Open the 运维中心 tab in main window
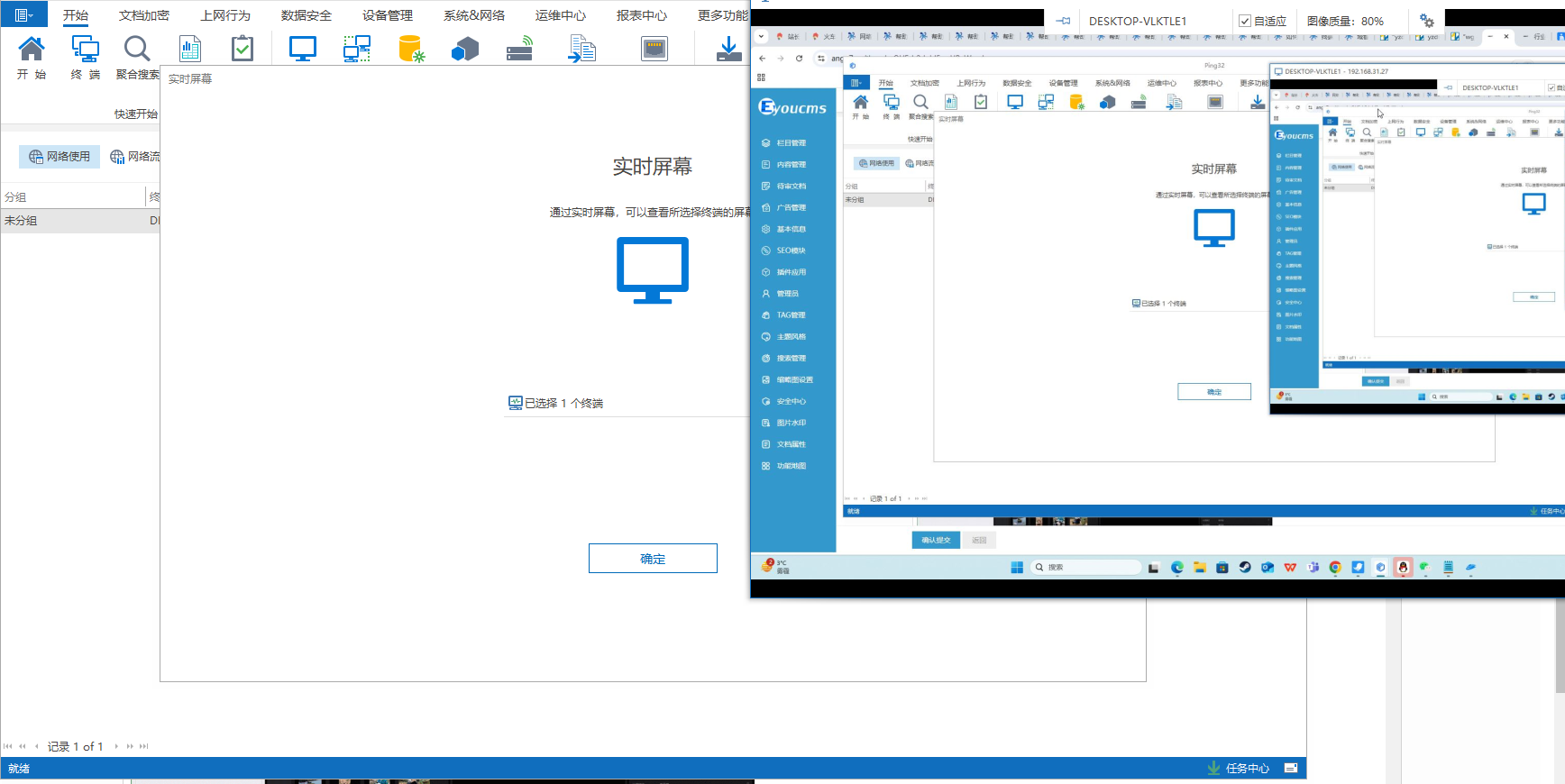1565x784 pixels. 561,15
